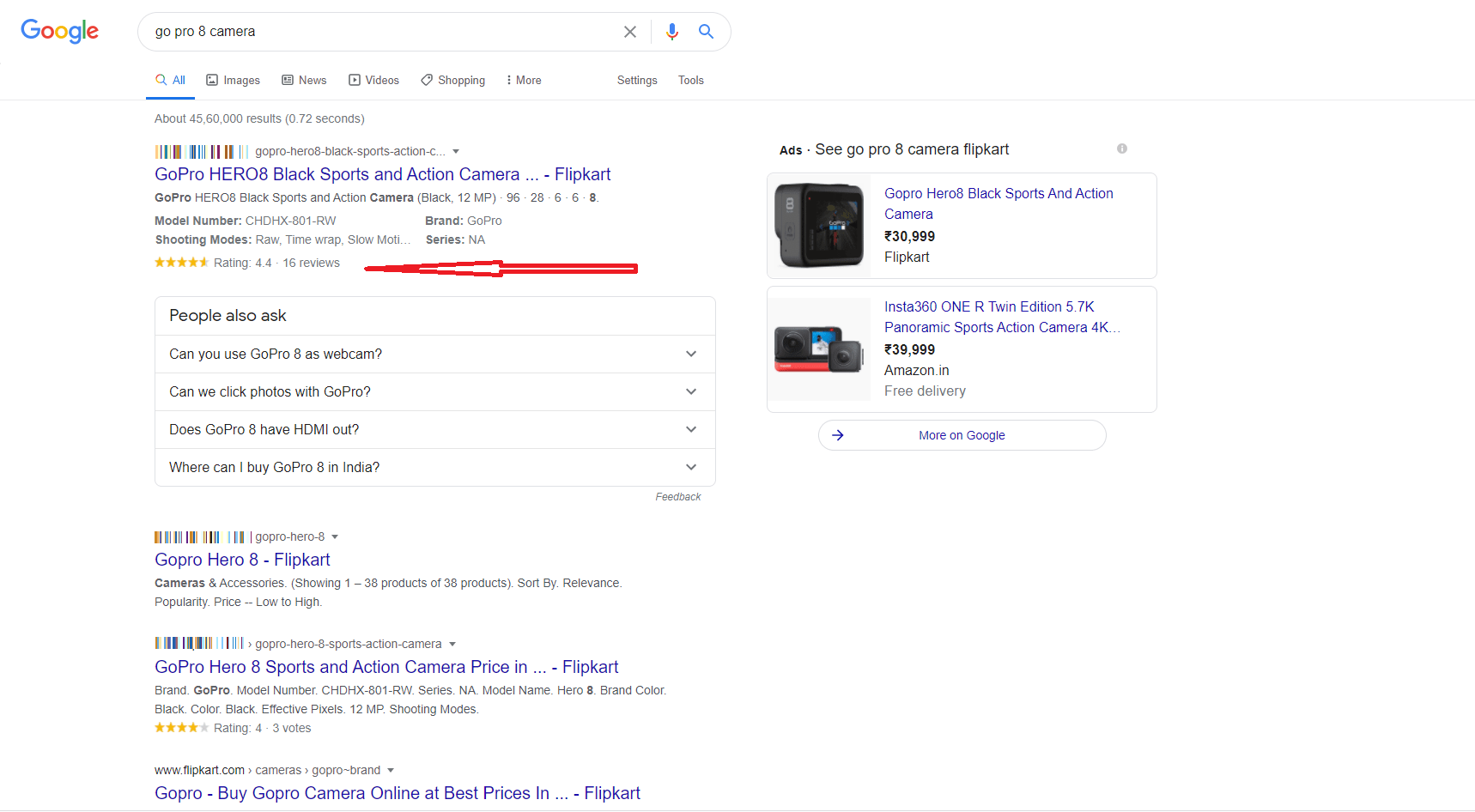Click GoPro Hero8 Black ad product thumbnail
This screenshot has height=812, width=1475.
click(819, 225)
